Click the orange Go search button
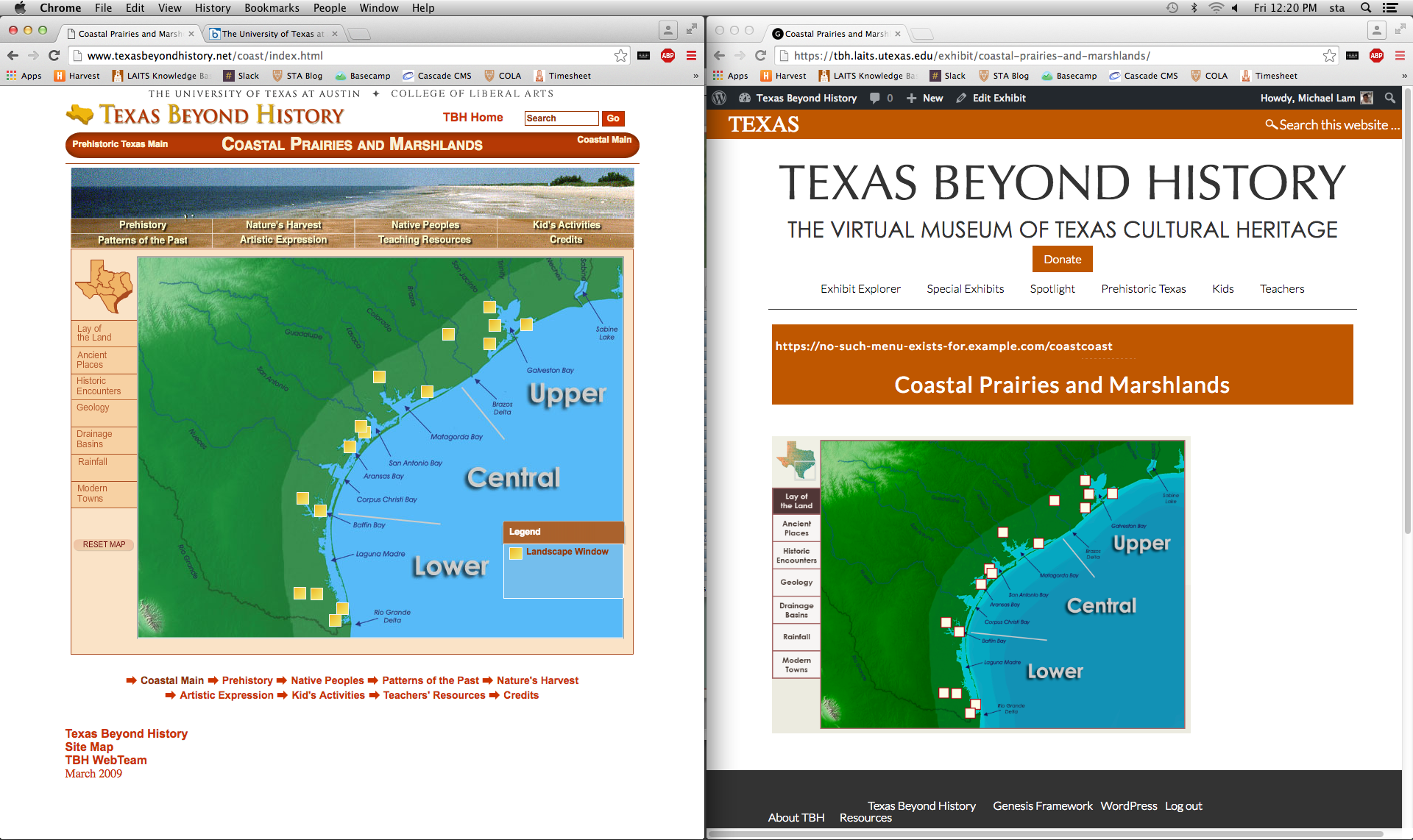This screenshot has width=1413, height=840. [613, 118]
